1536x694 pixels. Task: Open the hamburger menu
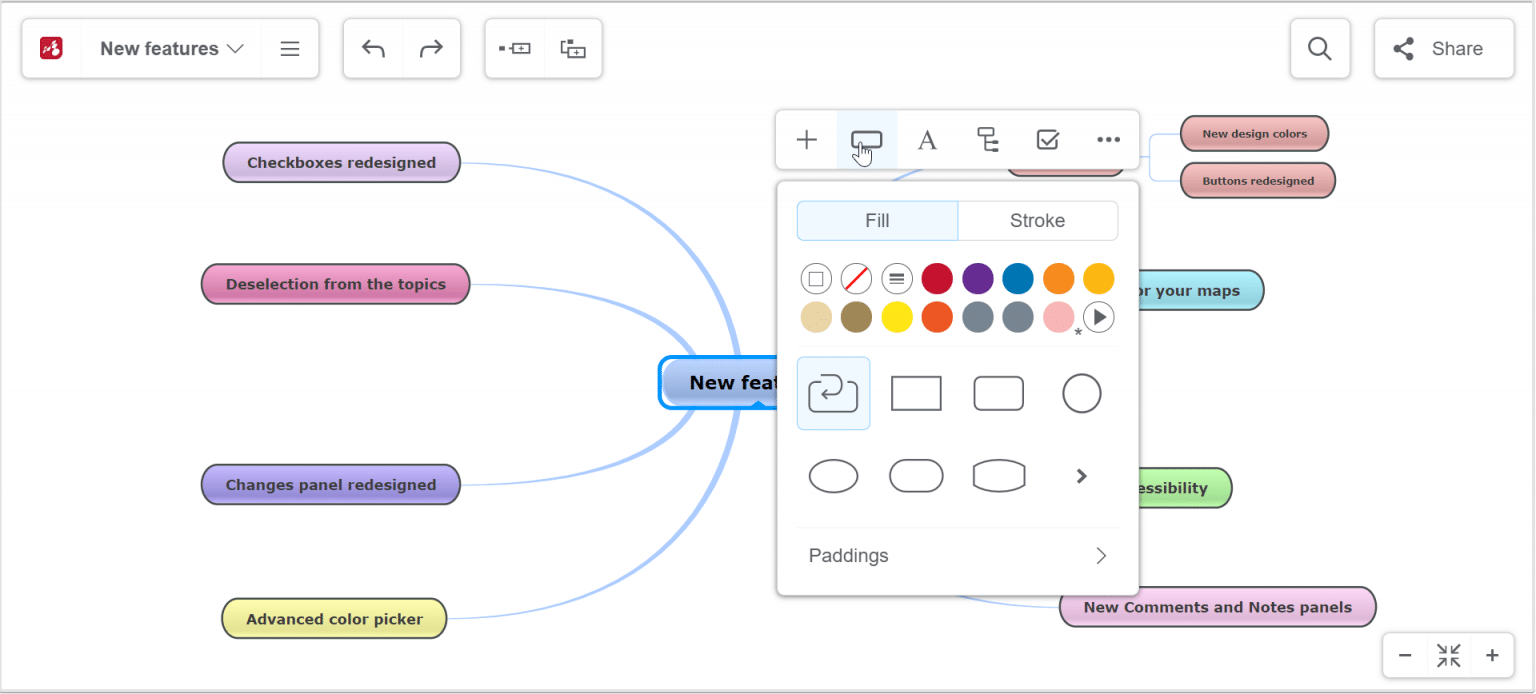290,48
